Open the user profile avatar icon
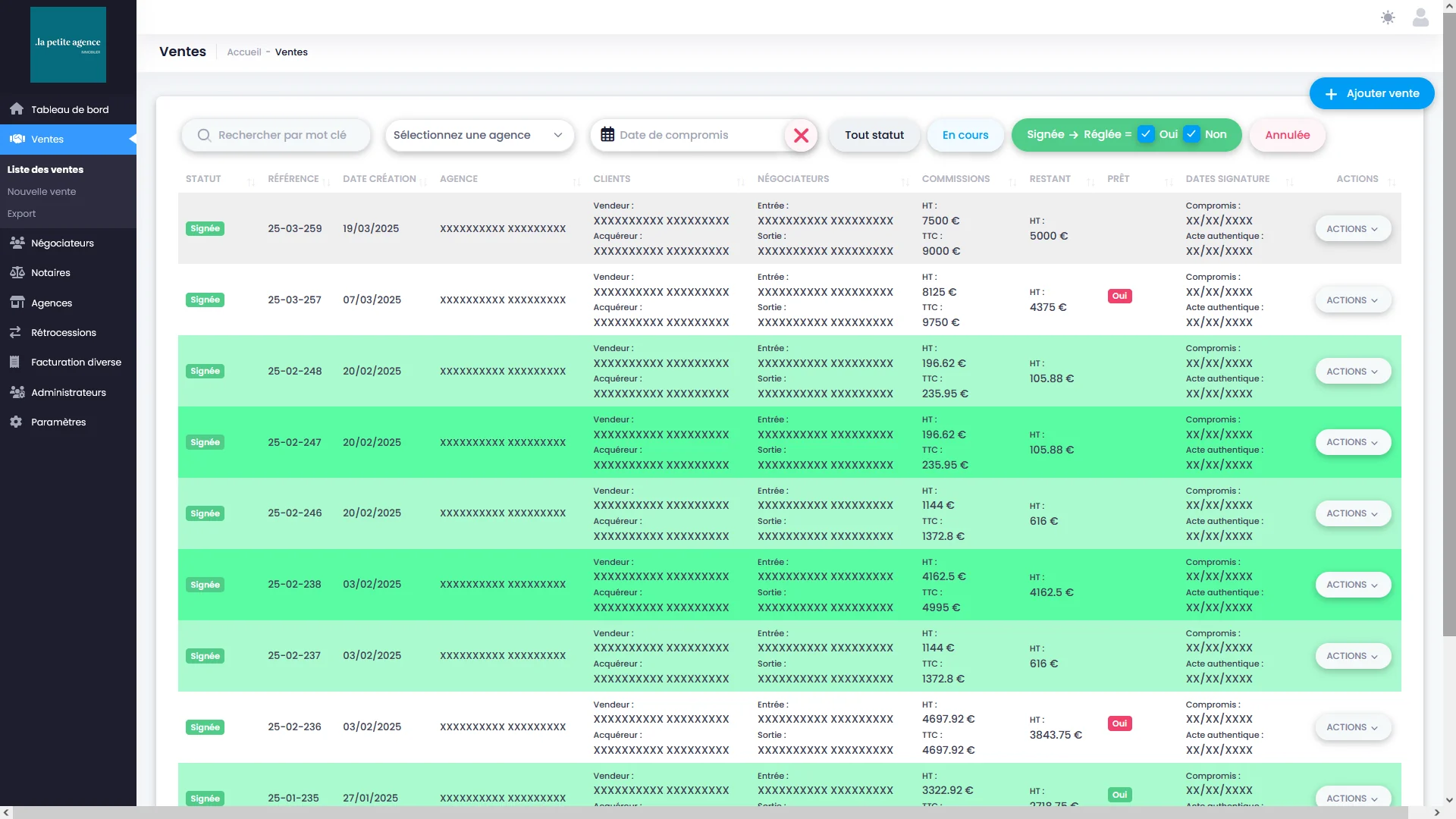Screen dimensions: 1456x819 (1420, 17)
